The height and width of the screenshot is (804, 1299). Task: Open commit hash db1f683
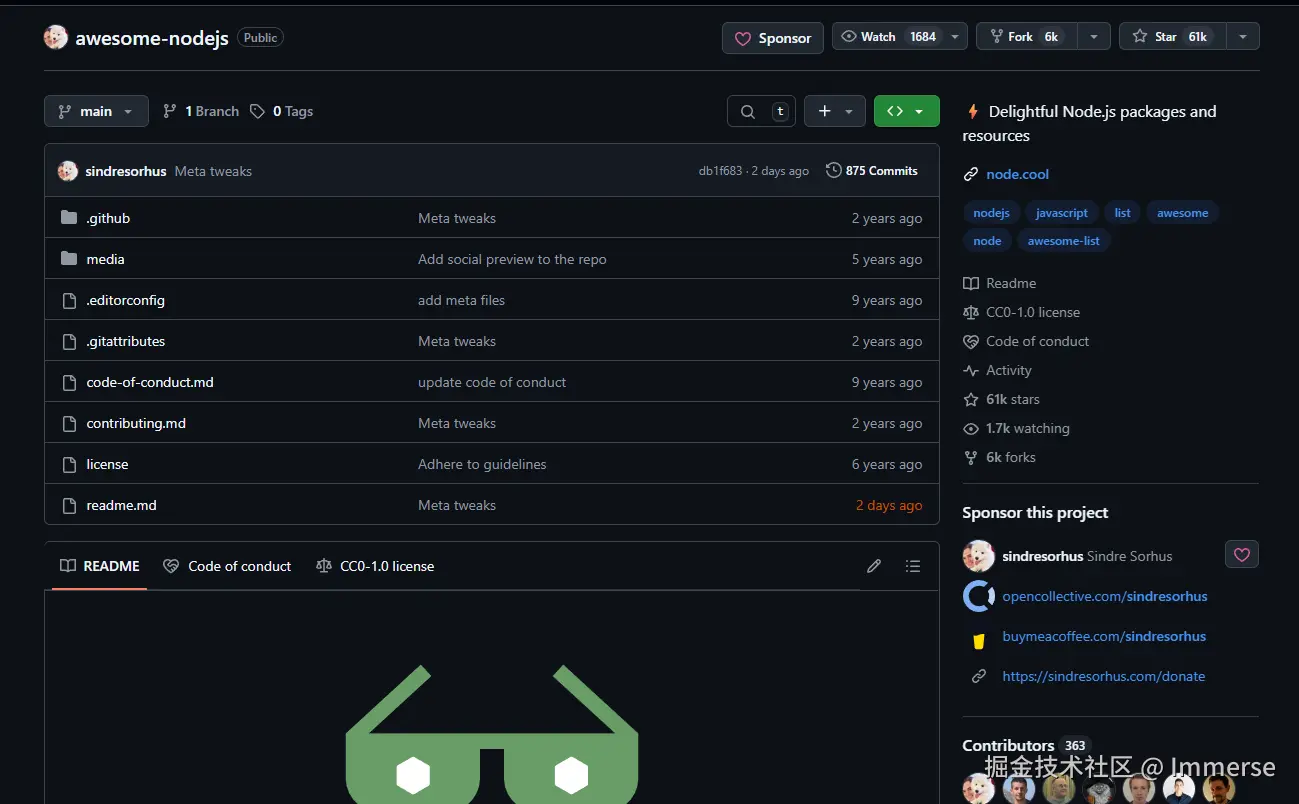[720, 171]
